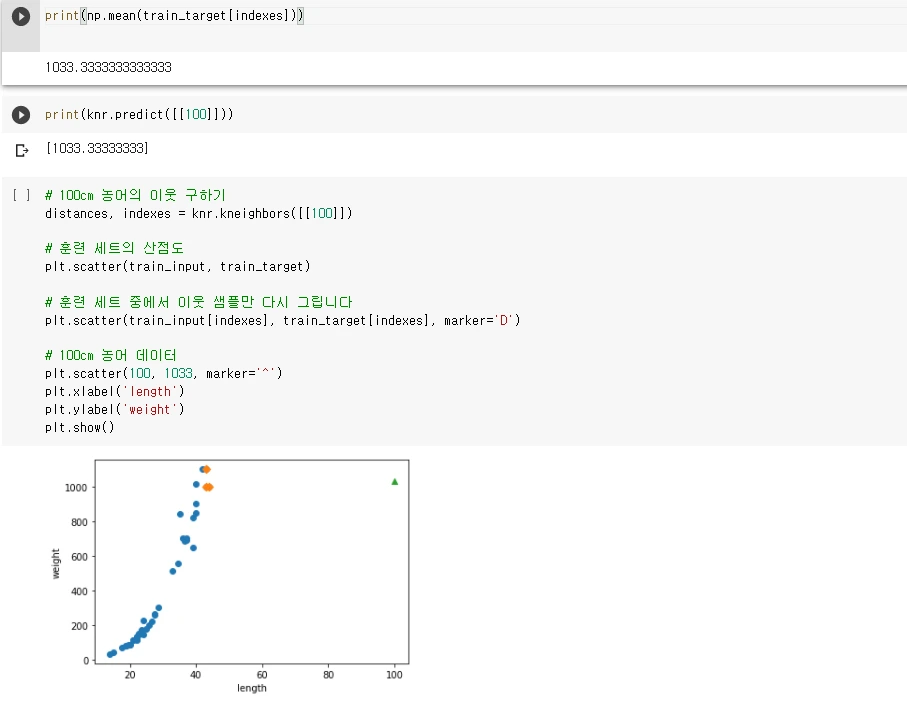
Task: Click the y-axis tick label 400
Action: pyautogui.click(x=79, y=591)
